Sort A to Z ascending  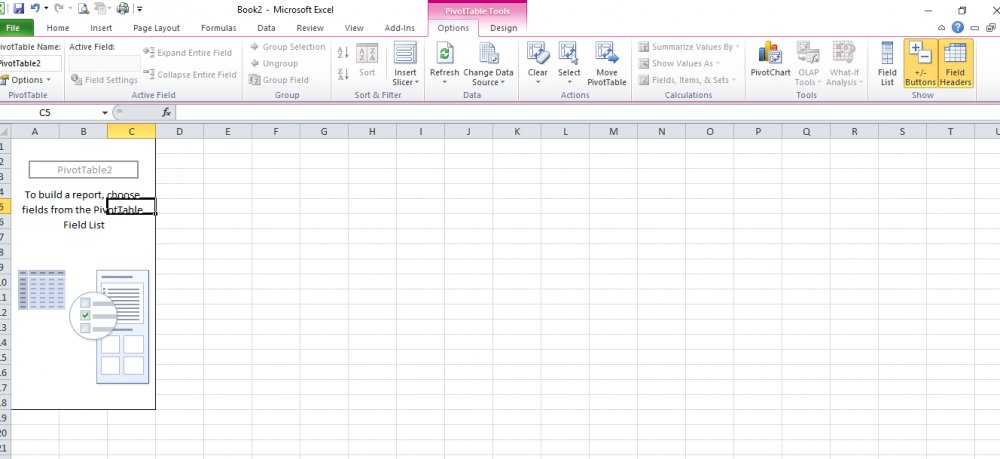pyautogui.click(x=342, y=53)
